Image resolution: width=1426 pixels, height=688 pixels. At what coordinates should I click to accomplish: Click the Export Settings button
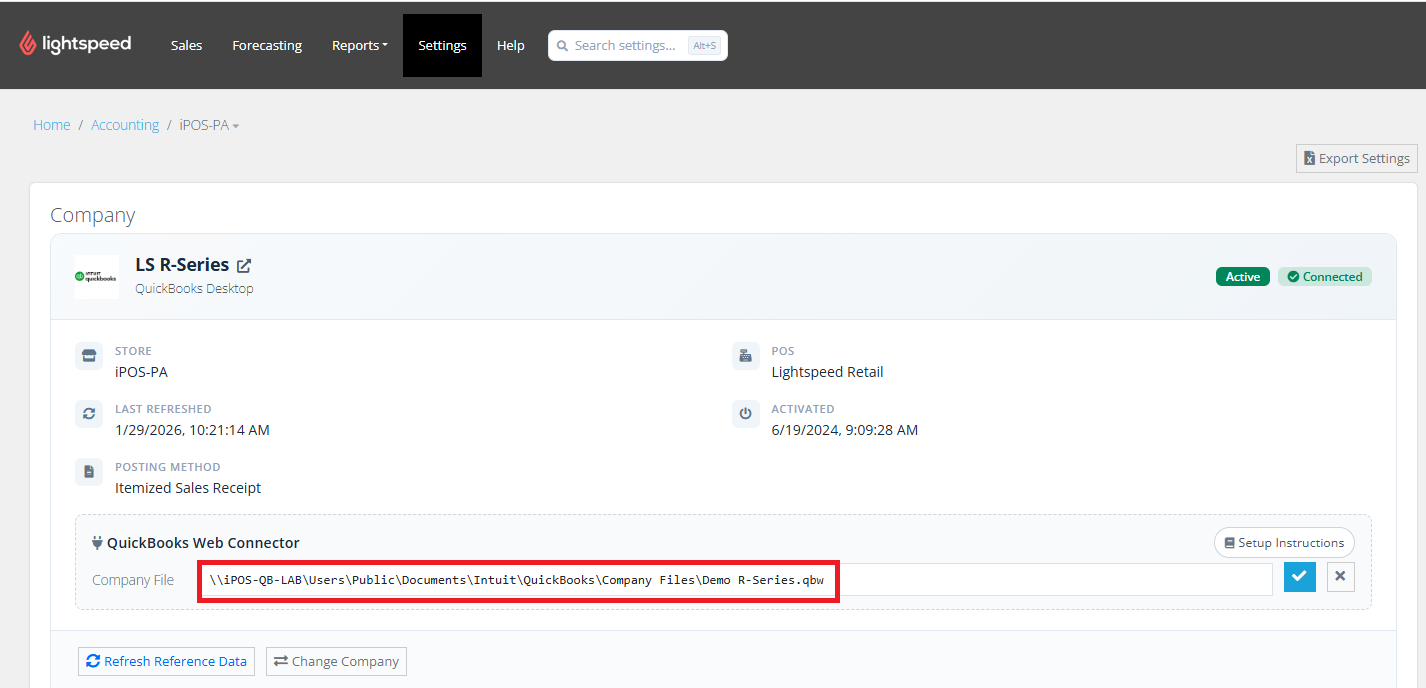click(x=1357, y=158)
